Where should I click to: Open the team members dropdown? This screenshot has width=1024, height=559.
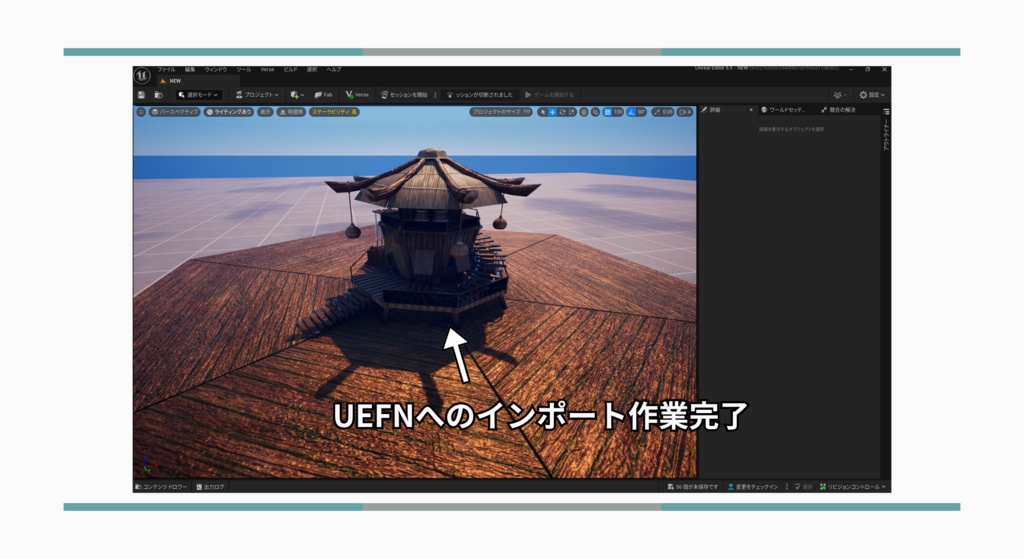(x=840, y=95)
